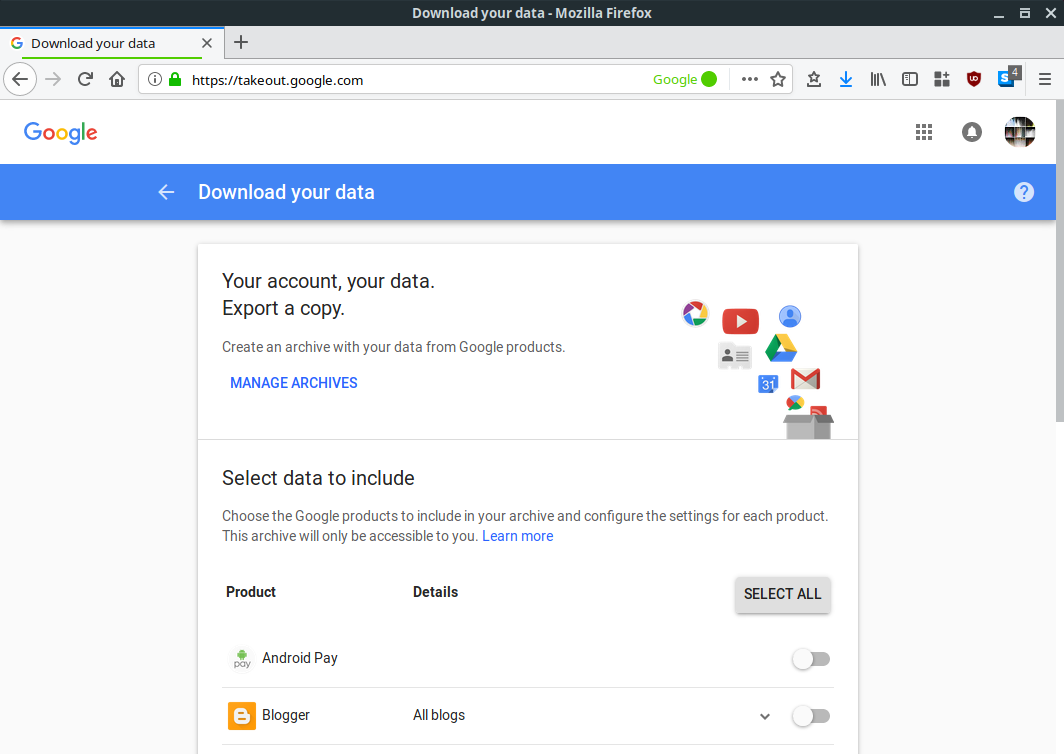Expand the Blogger details chevron
Viewport: 1064px width, 754px height.
[x=765, y=716]
